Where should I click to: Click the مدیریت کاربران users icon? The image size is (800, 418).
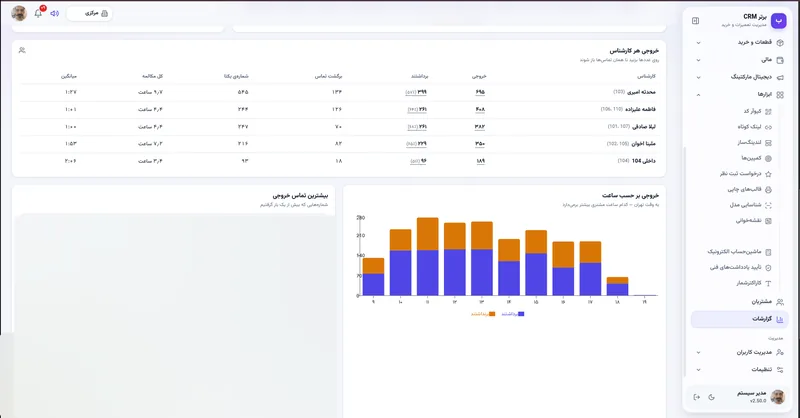(780, 352)
